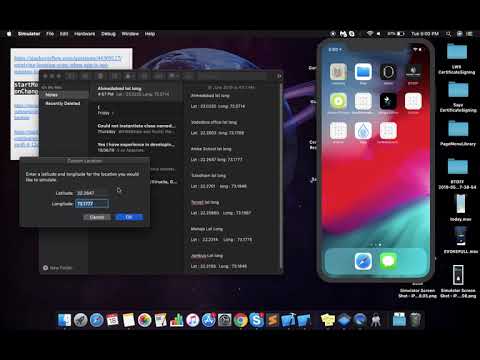Click the clock in the menu bar

pos(425,34)
